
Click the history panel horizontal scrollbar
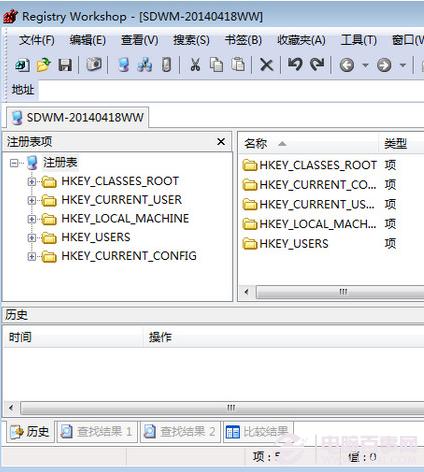(x=222, y=408)
